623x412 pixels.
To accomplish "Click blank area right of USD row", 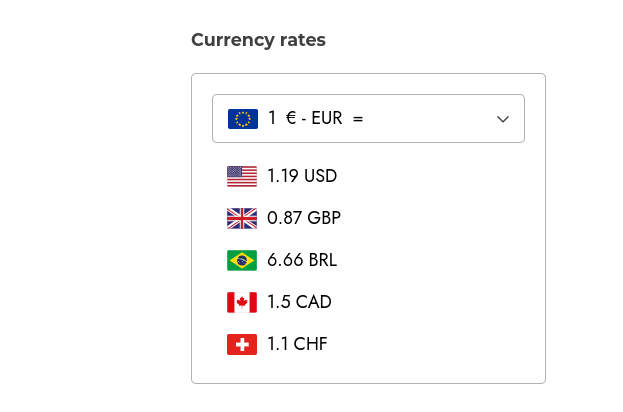I will click(437, 176).
